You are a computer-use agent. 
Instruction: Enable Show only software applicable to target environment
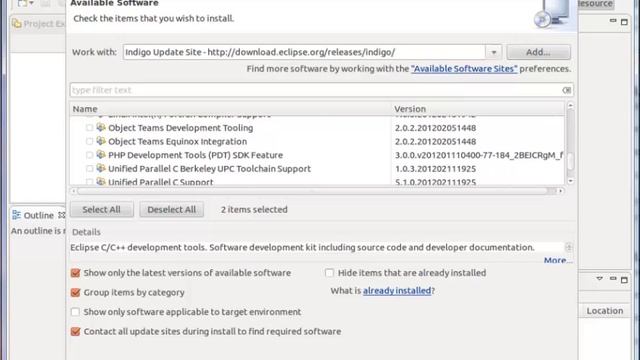pyautogui.click(x=76, y=312)
